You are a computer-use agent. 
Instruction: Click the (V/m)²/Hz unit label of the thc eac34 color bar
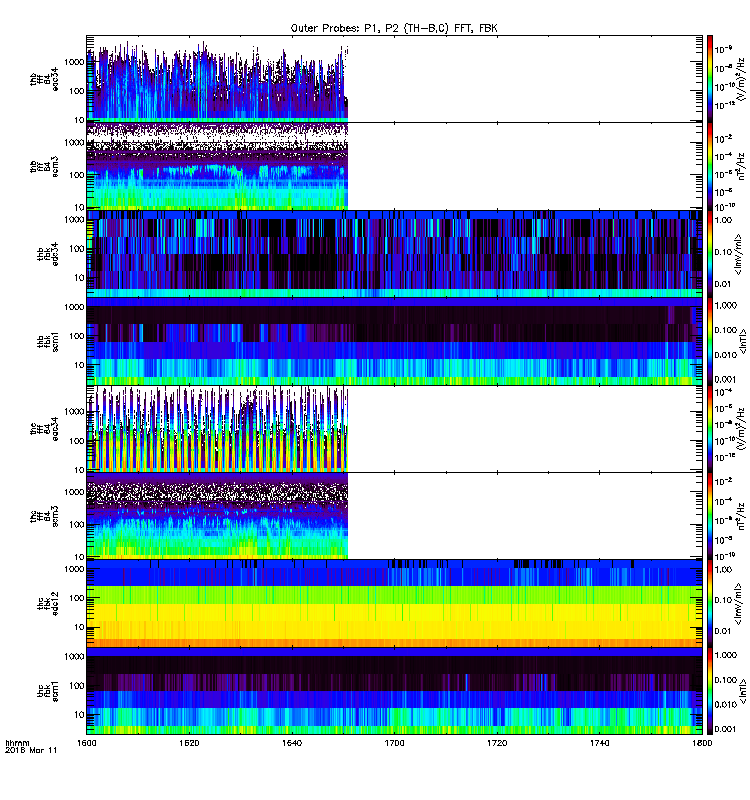coord(743,429)
